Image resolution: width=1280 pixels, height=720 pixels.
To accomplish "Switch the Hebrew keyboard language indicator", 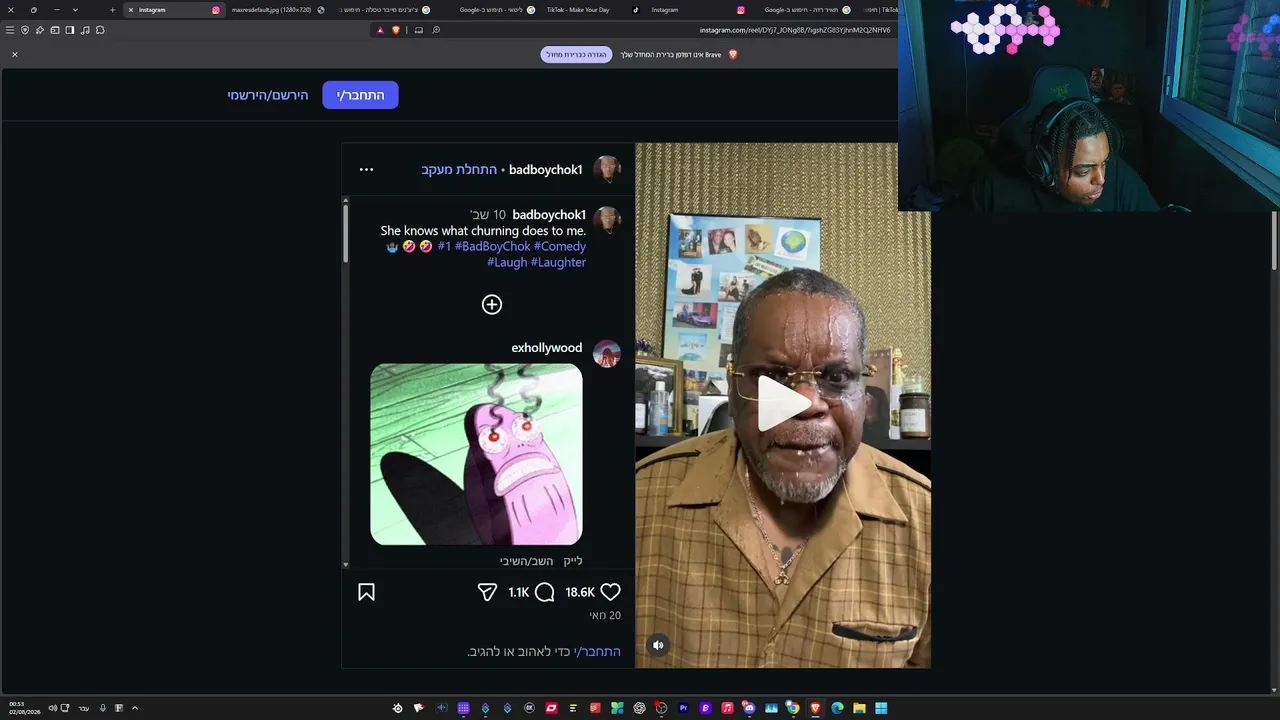I will 84,708.
